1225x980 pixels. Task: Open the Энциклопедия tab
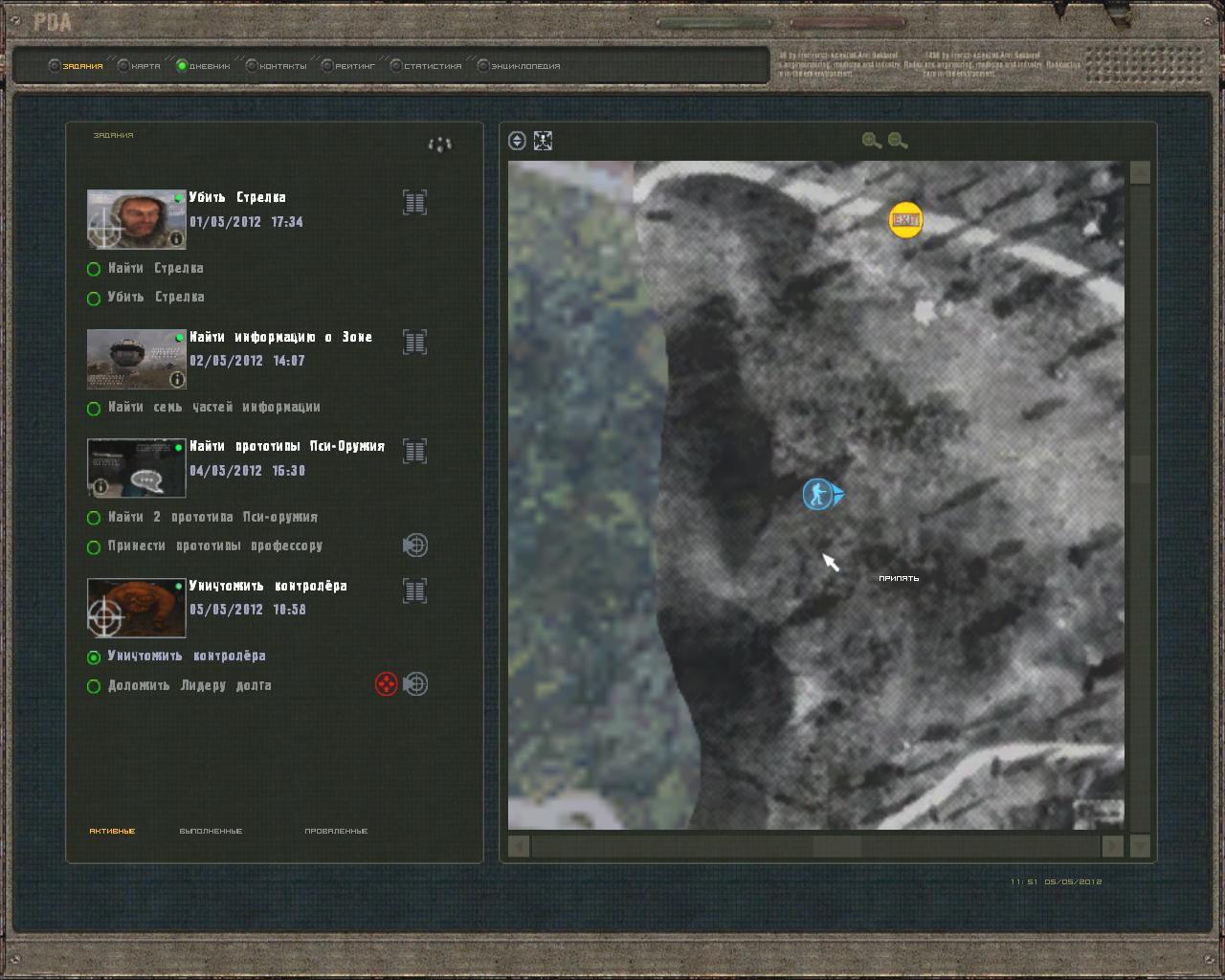(519, 66)
